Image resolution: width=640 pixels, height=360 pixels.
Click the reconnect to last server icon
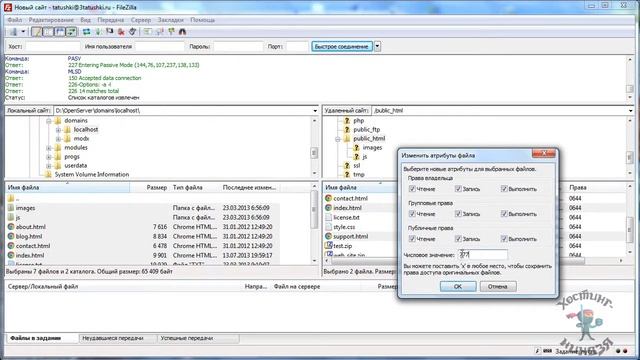click(x=132, y=32)
